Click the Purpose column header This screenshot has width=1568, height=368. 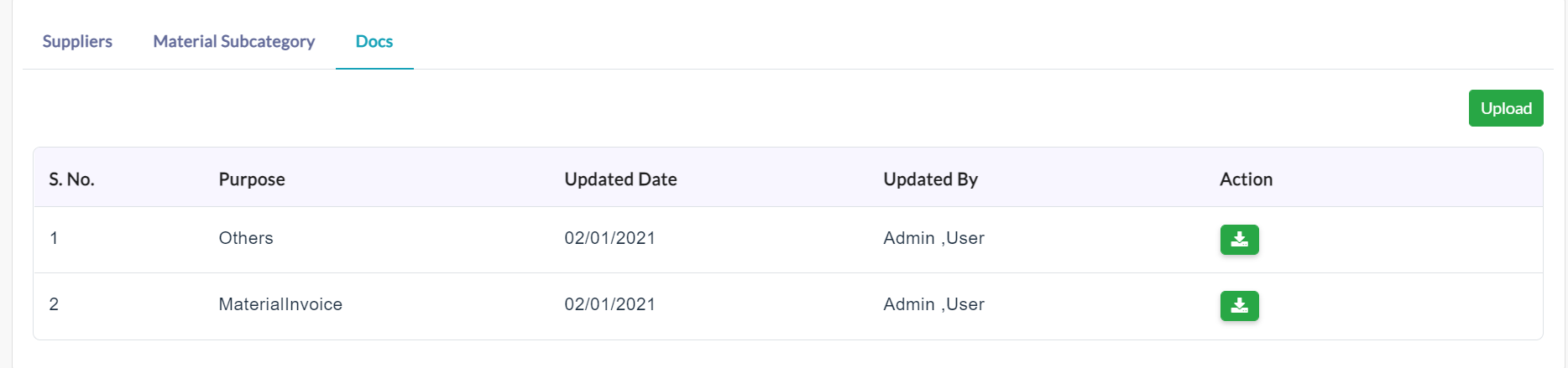(252, 179)
